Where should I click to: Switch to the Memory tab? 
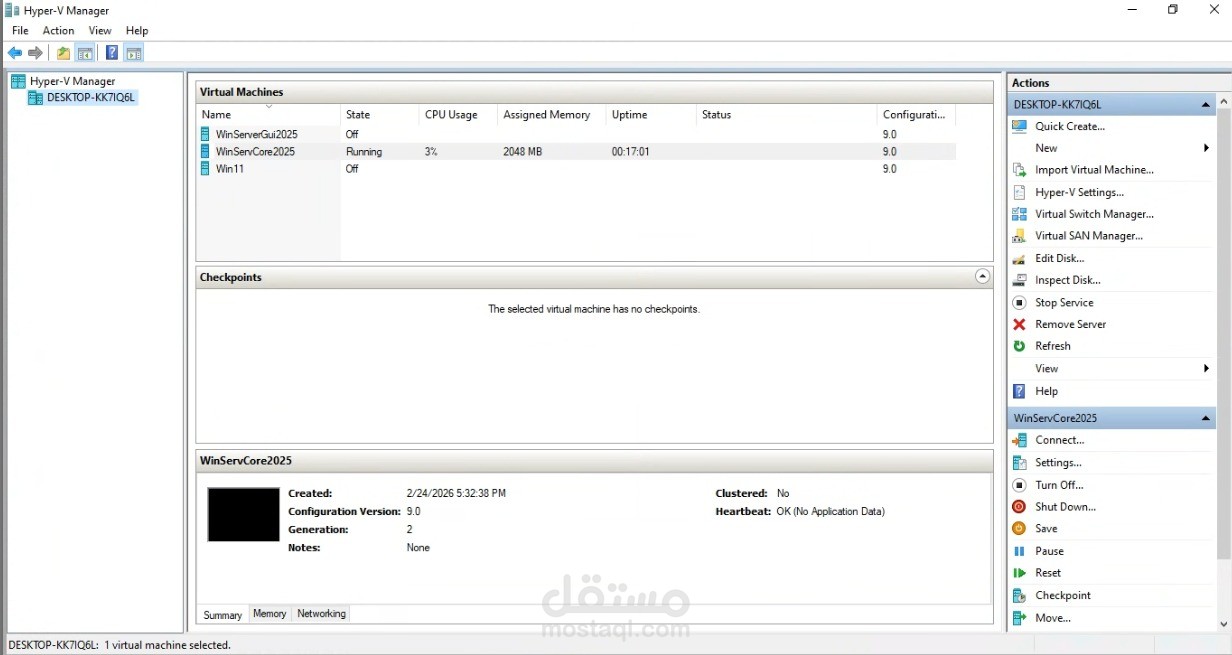click(270, 614)
